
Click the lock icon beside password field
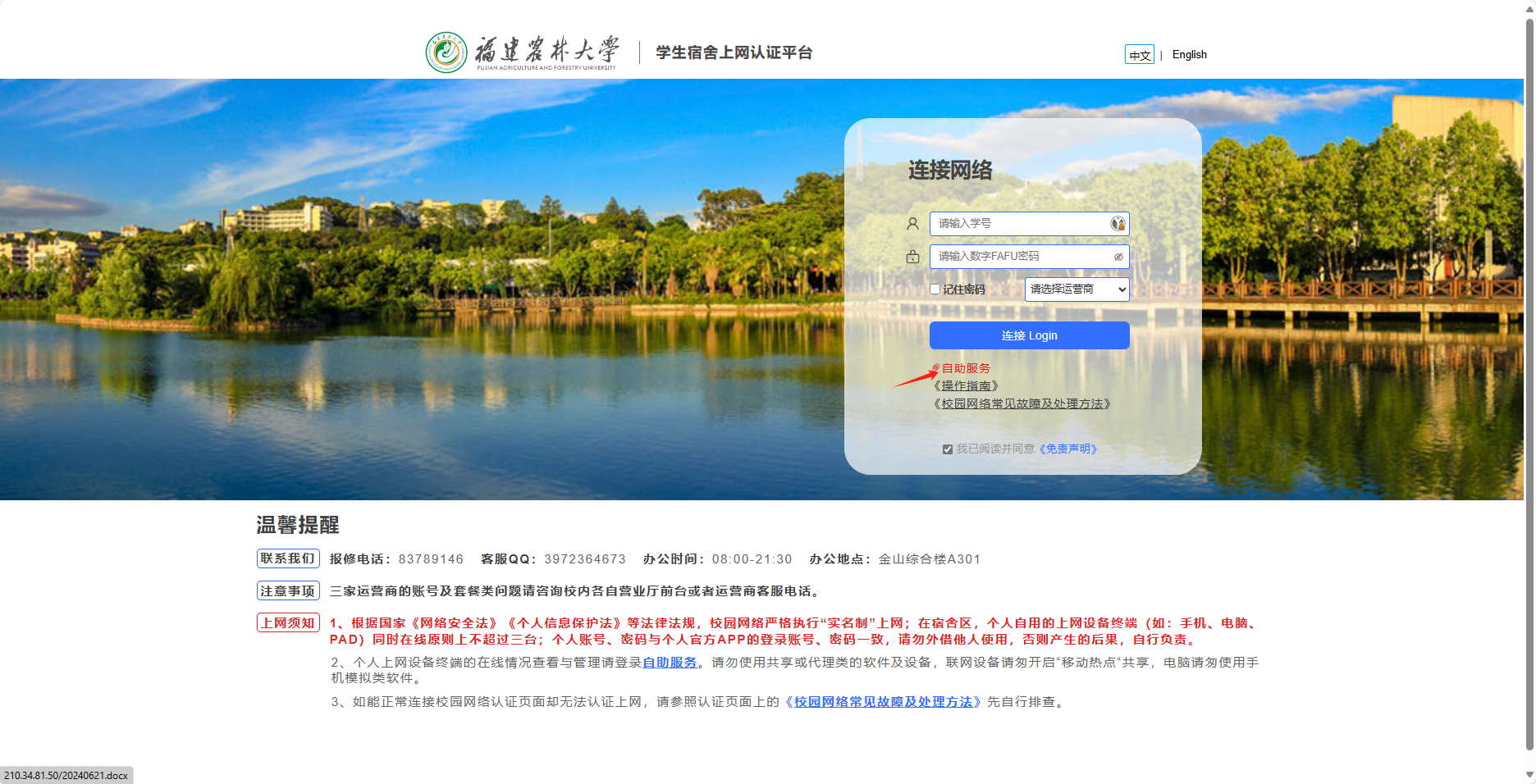click(912, 257)
